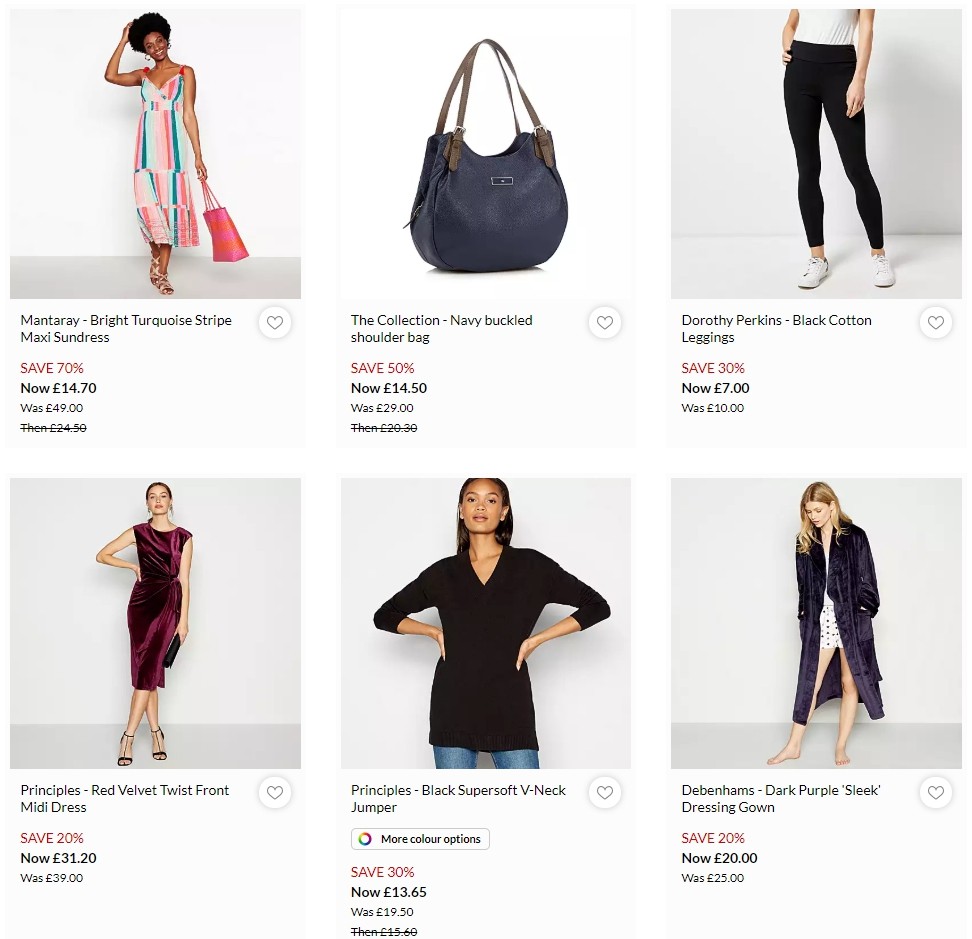Open "The Collection - Navy buckled shoulder bag" listing
Screen dimensions: 972x939
pyautogui.click(x=441, y=327)
